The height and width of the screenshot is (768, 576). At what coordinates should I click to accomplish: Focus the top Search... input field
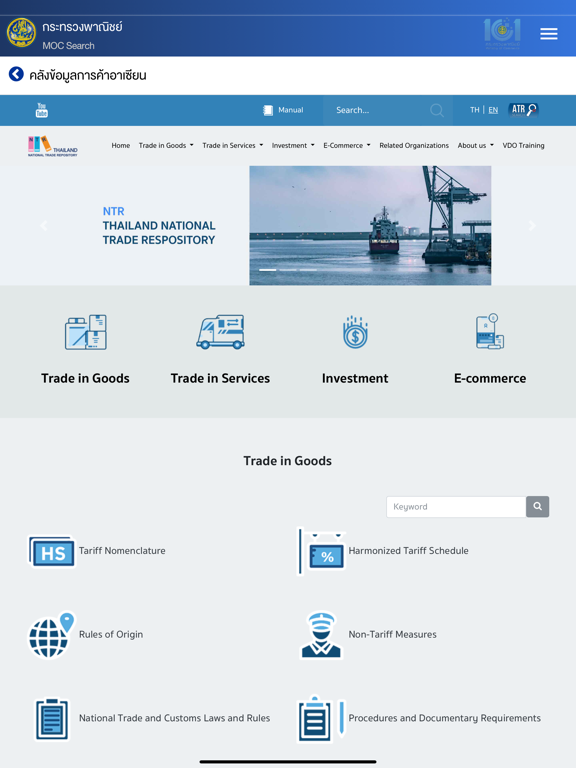[x=377, y=110]
